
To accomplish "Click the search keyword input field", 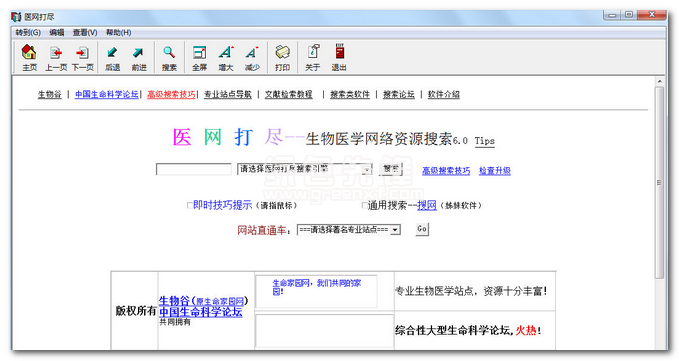I will point(194,169).
